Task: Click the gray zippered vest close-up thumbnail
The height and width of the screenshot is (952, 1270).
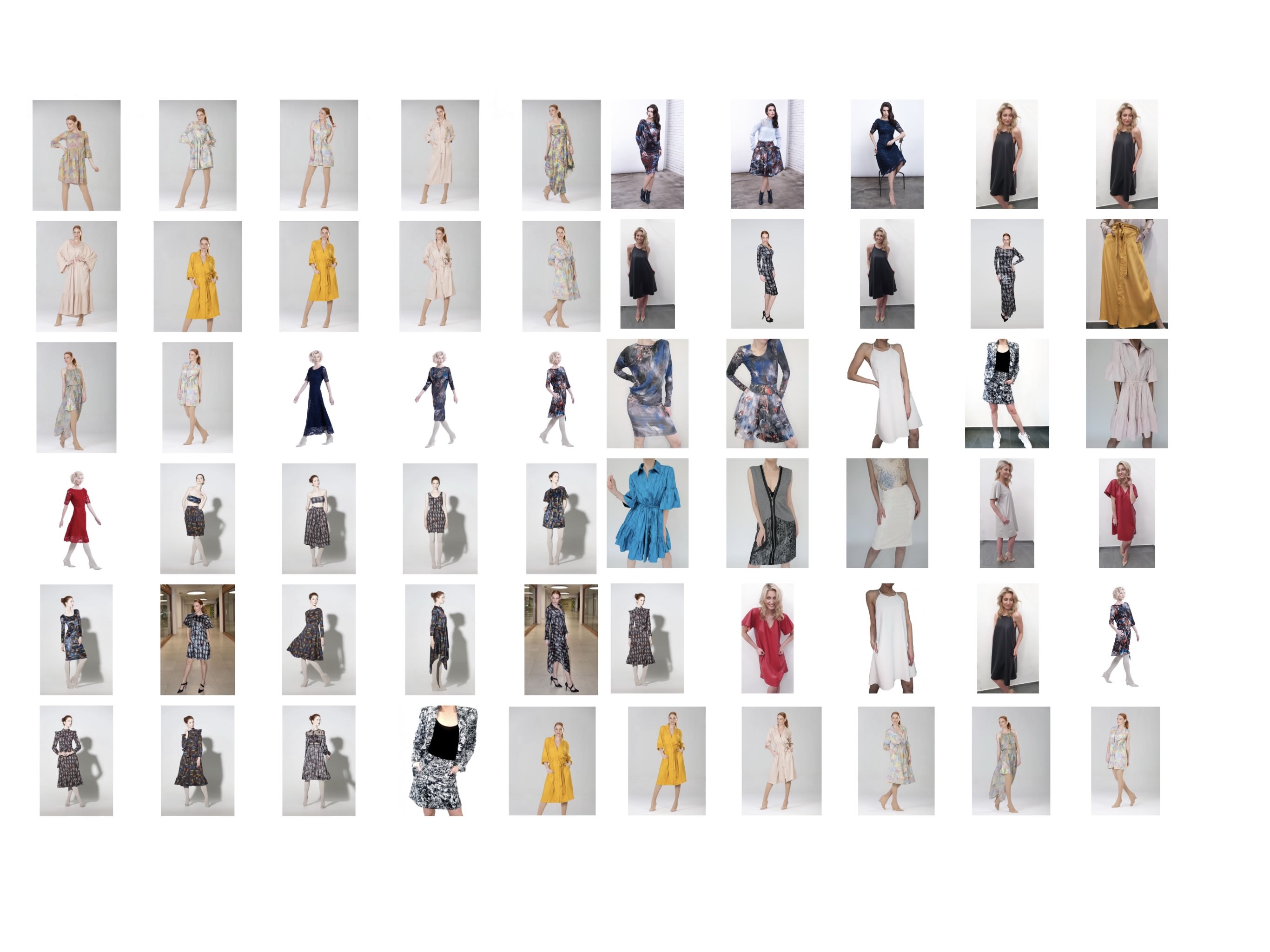Action: [767, 513]
